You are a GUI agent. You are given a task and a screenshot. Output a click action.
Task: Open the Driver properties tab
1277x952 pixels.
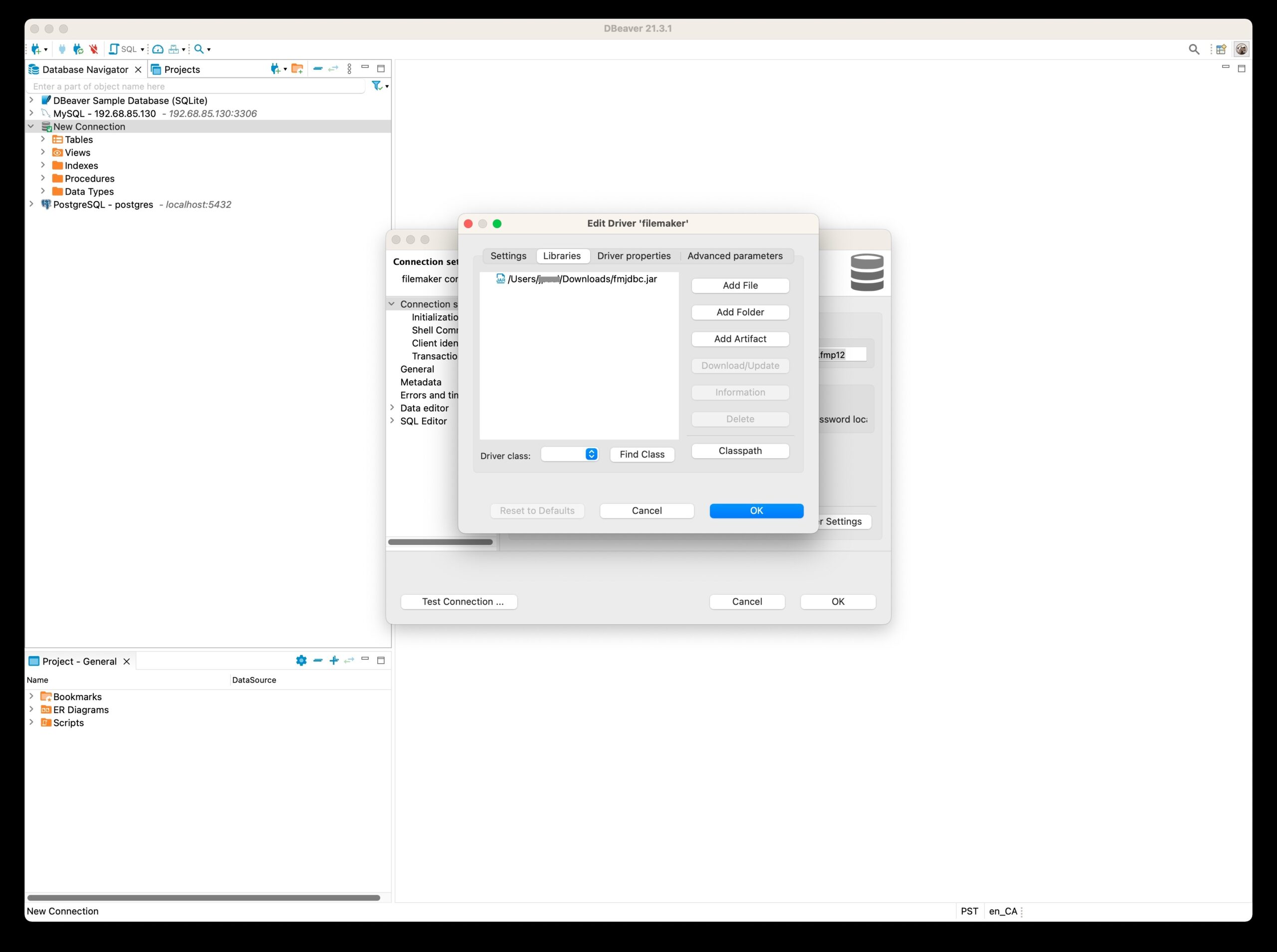[634, 256]
